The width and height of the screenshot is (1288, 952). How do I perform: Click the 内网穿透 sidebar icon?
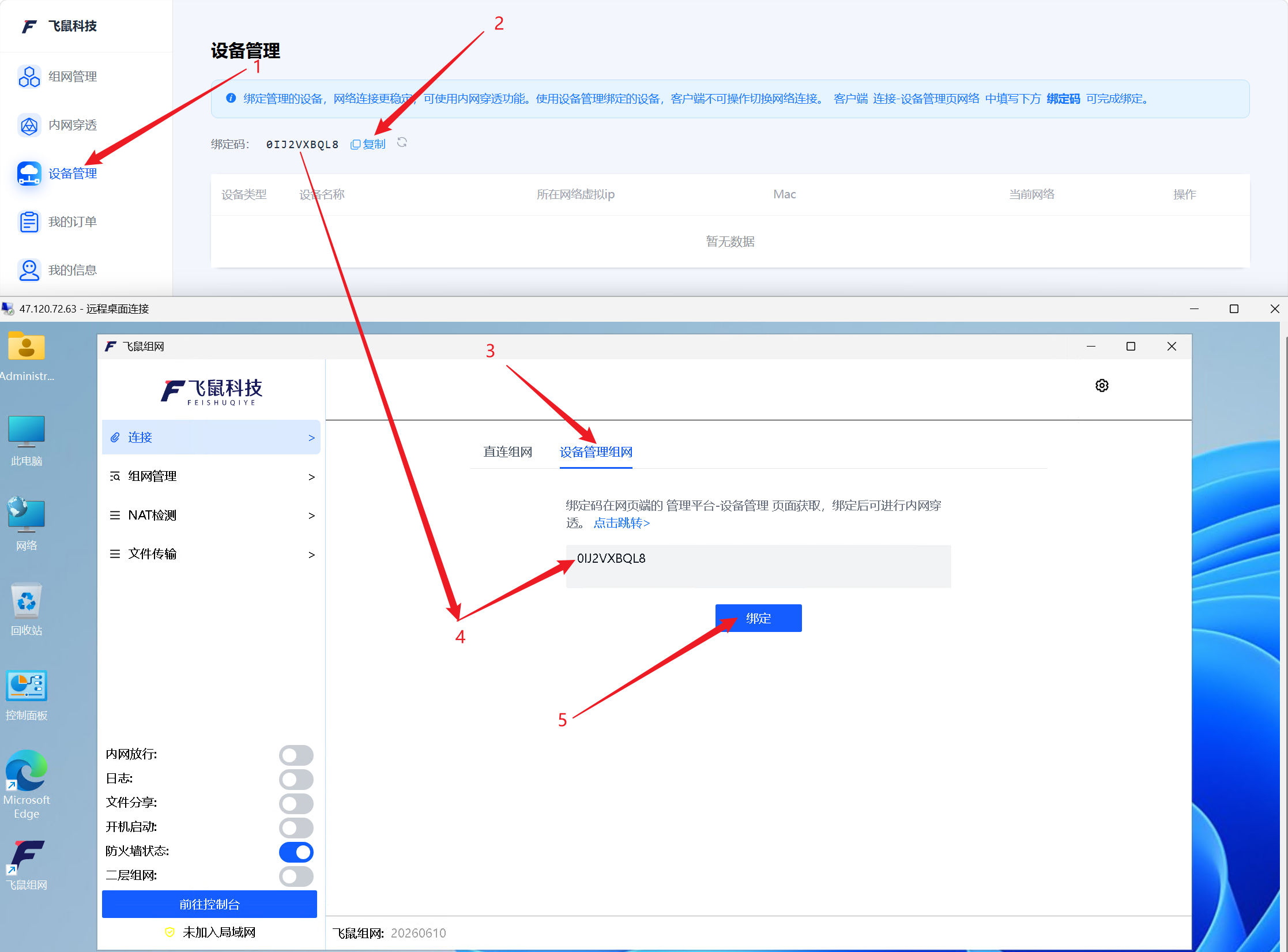[29, 125]
